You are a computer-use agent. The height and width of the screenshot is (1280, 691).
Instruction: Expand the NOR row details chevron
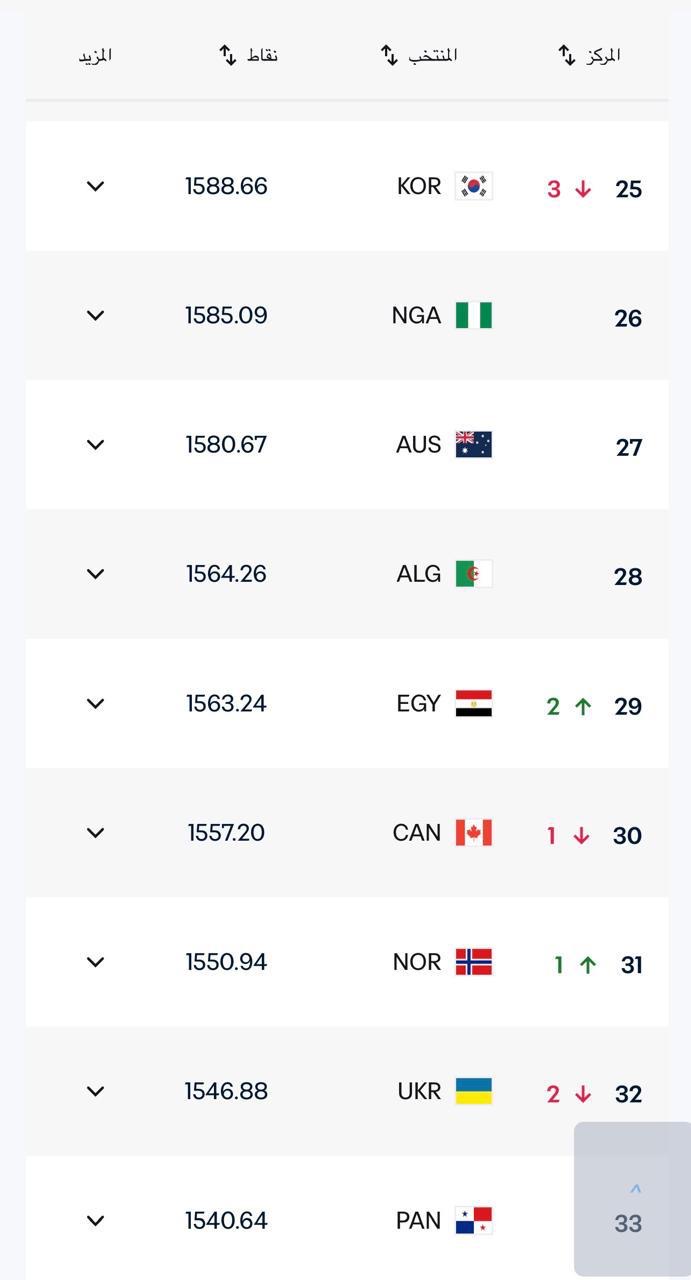click(x=96, y=962)
